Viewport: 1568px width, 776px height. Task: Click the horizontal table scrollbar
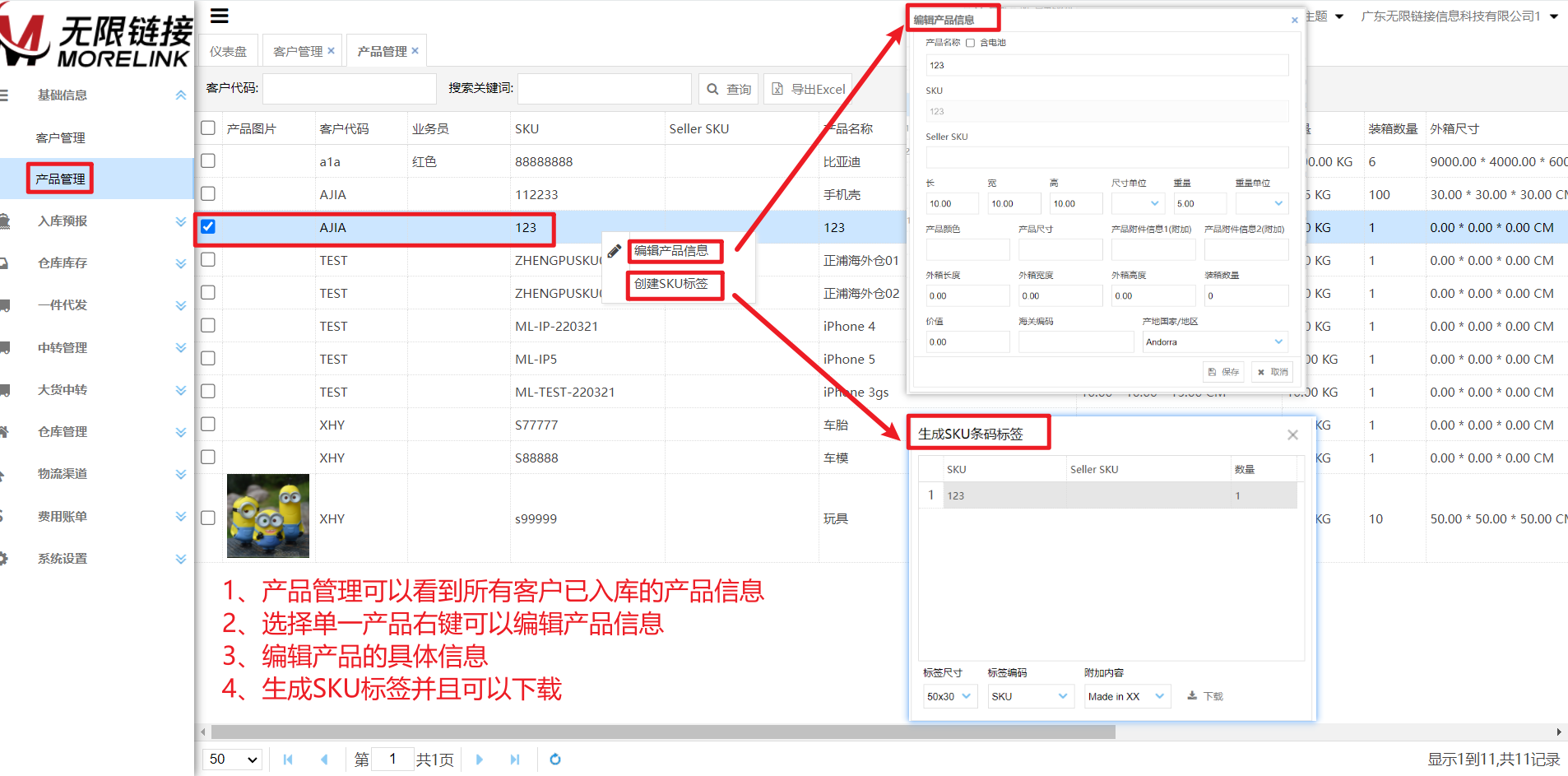(x=663, y=732)
